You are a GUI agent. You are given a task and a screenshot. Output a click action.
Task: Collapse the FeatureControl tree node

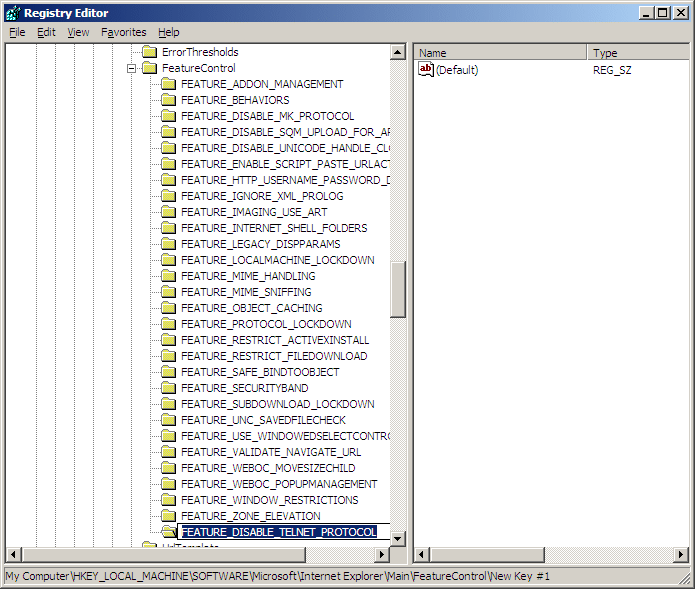click(x=131, y=68)
